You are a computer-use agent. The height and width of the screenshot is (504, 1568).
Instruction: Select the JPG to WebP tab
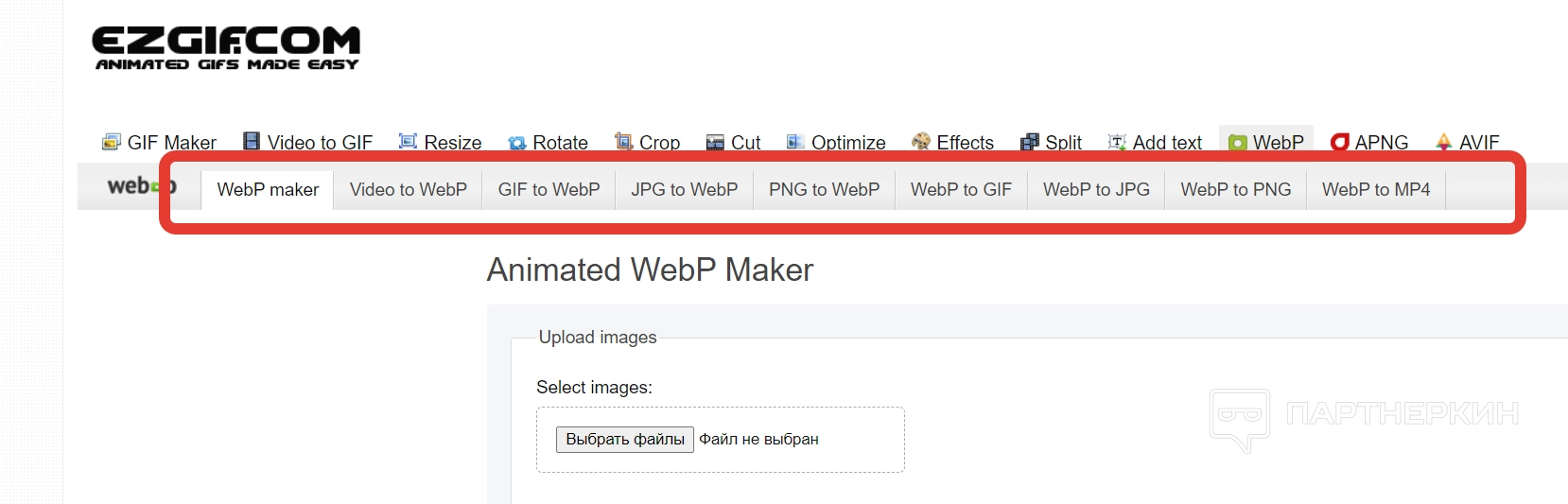point(684,190)
